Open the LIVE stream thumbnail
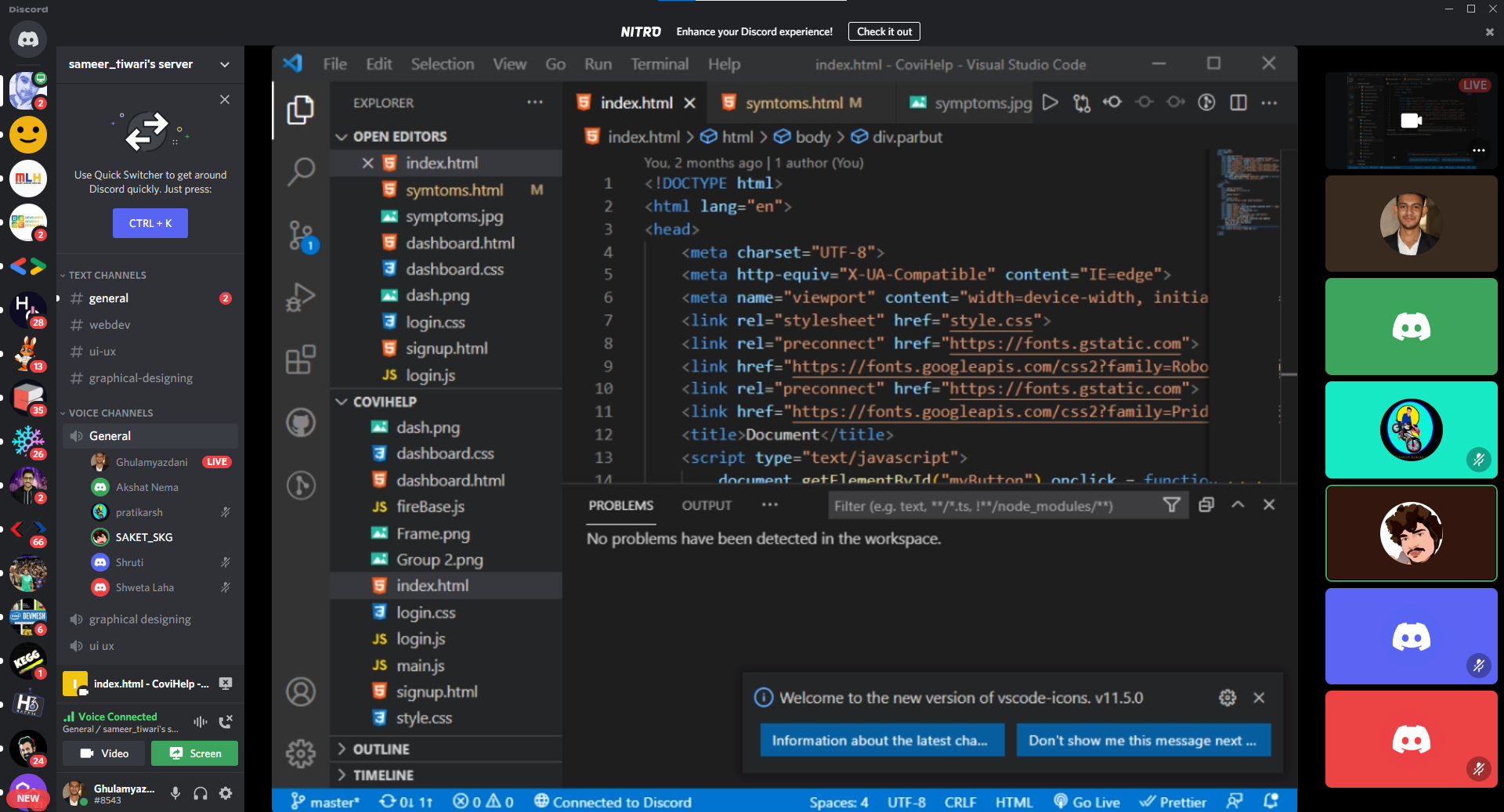This screenshot has height=812, width=1504. point(1411,121)
